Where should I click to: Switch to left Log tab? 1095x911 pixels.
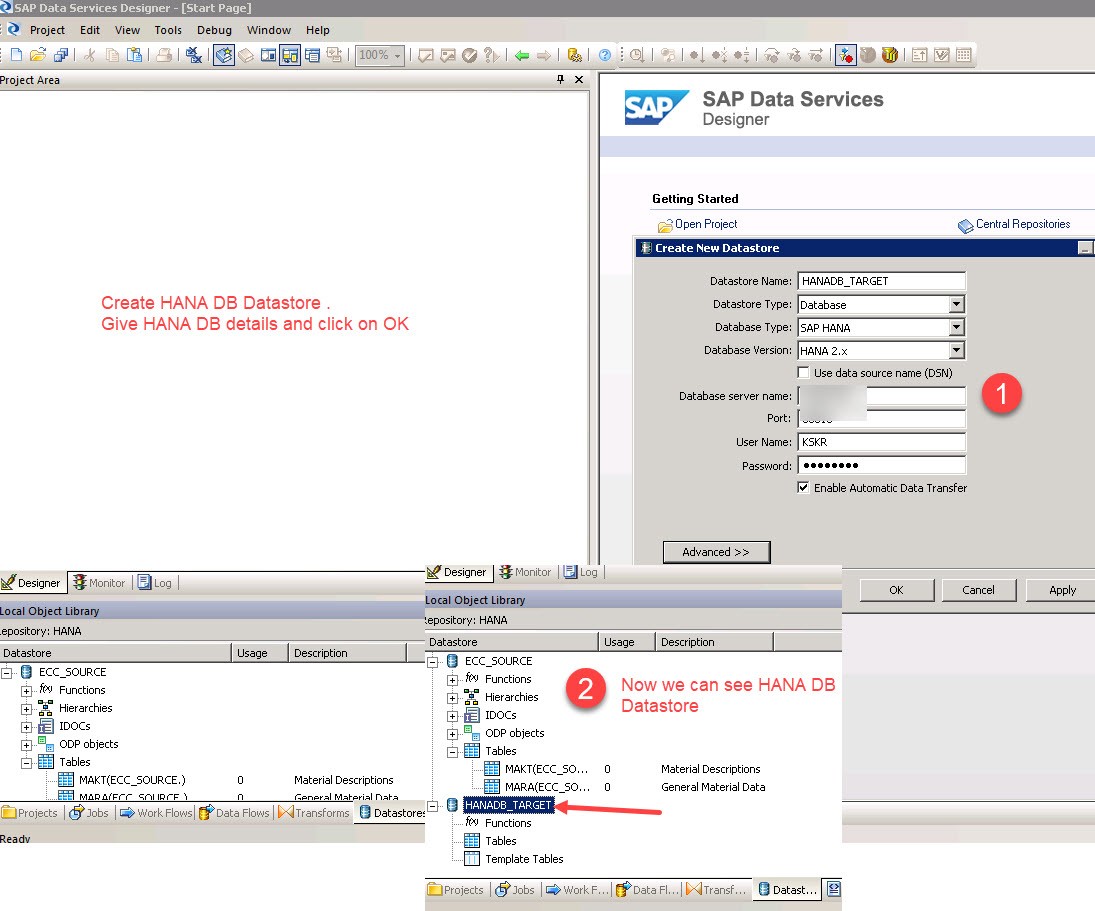(155, 583)
